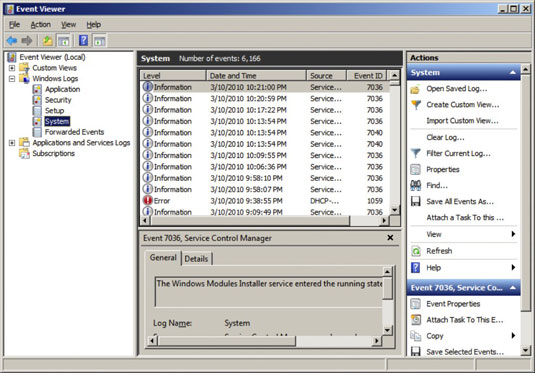Open the Copy submenu arrow in Actions

513,335
